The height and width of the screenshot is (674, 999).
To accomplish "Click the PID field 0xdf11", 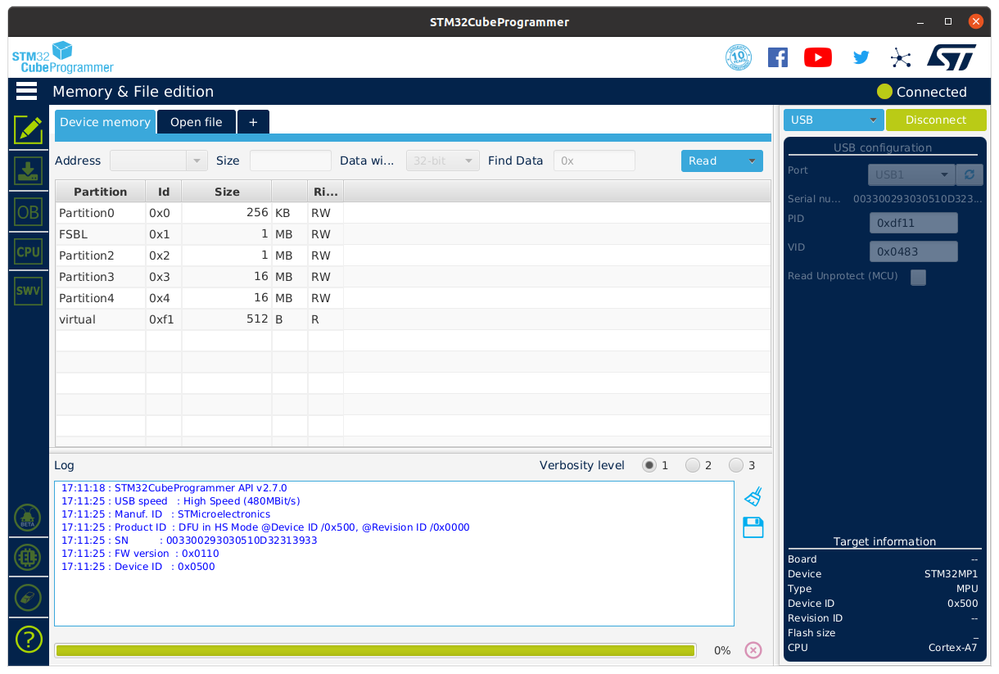I will (913, 223).
